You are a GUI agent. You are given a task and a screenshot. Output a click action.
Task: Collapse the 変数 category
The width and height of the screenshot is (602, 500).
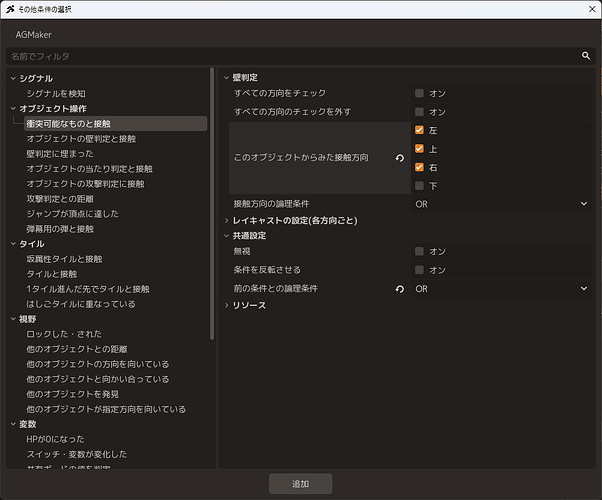coord(13,424)
